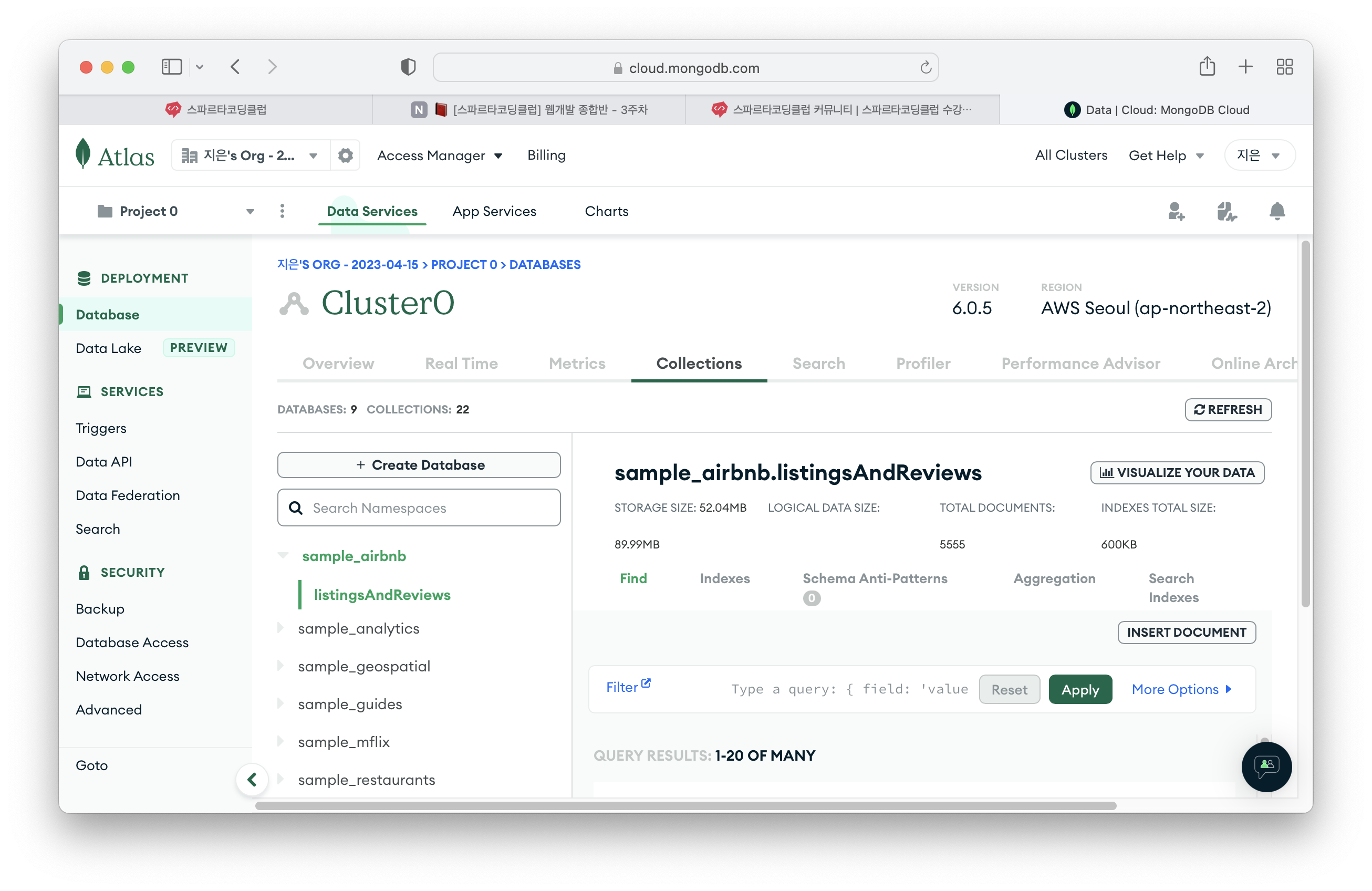The height and width of the screenshot is (891, 1372).
Task: Switch to the App Services tab
Action: click(494, 211)
